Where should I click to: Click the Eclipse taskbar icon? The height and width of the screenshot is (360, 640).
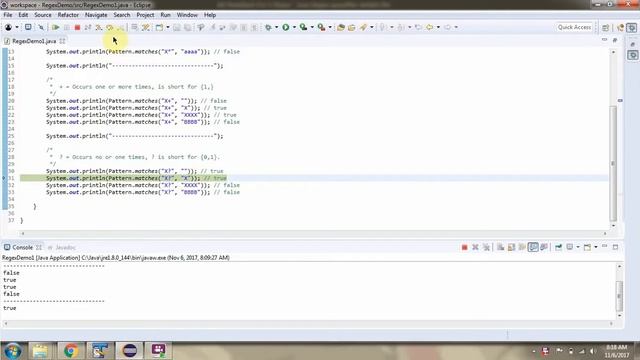point(130,351)
